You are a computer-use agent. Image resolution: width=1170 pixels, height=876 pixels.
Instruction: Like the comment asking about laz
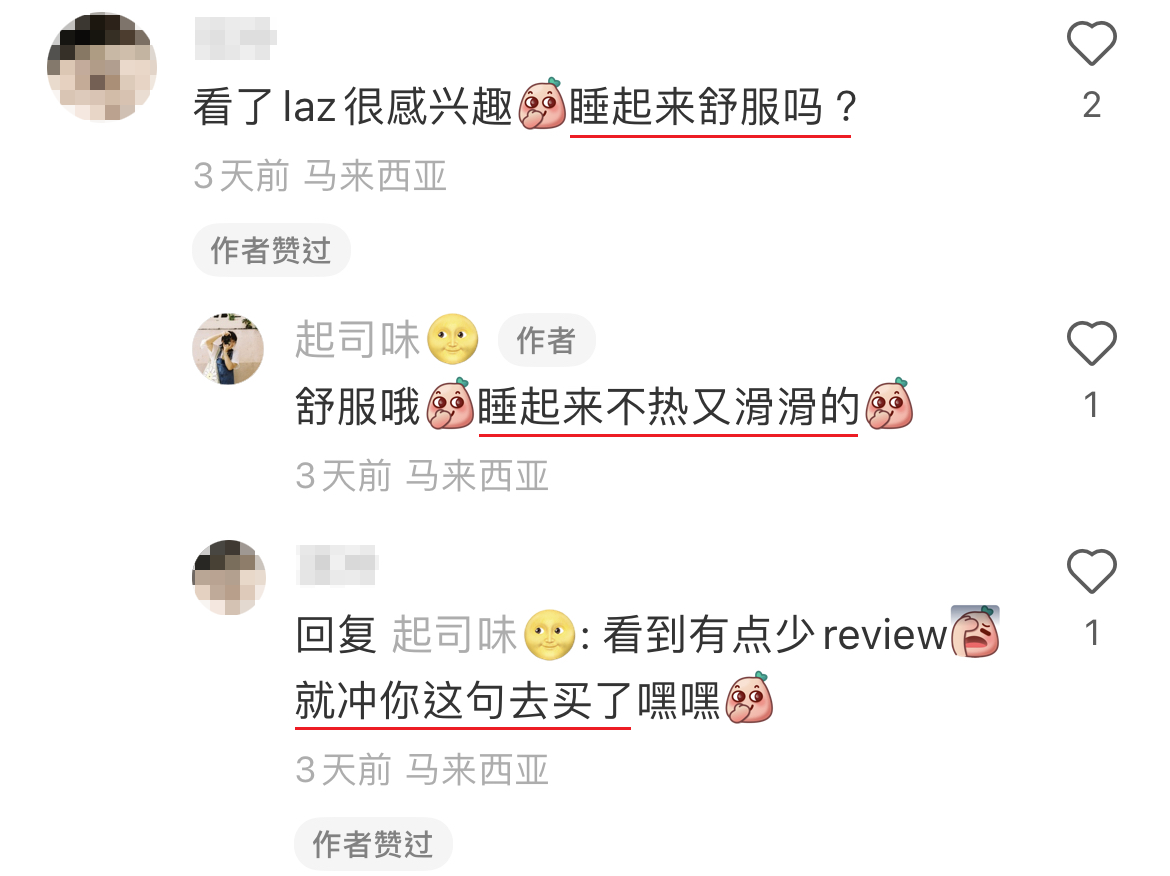(1091, 43)
